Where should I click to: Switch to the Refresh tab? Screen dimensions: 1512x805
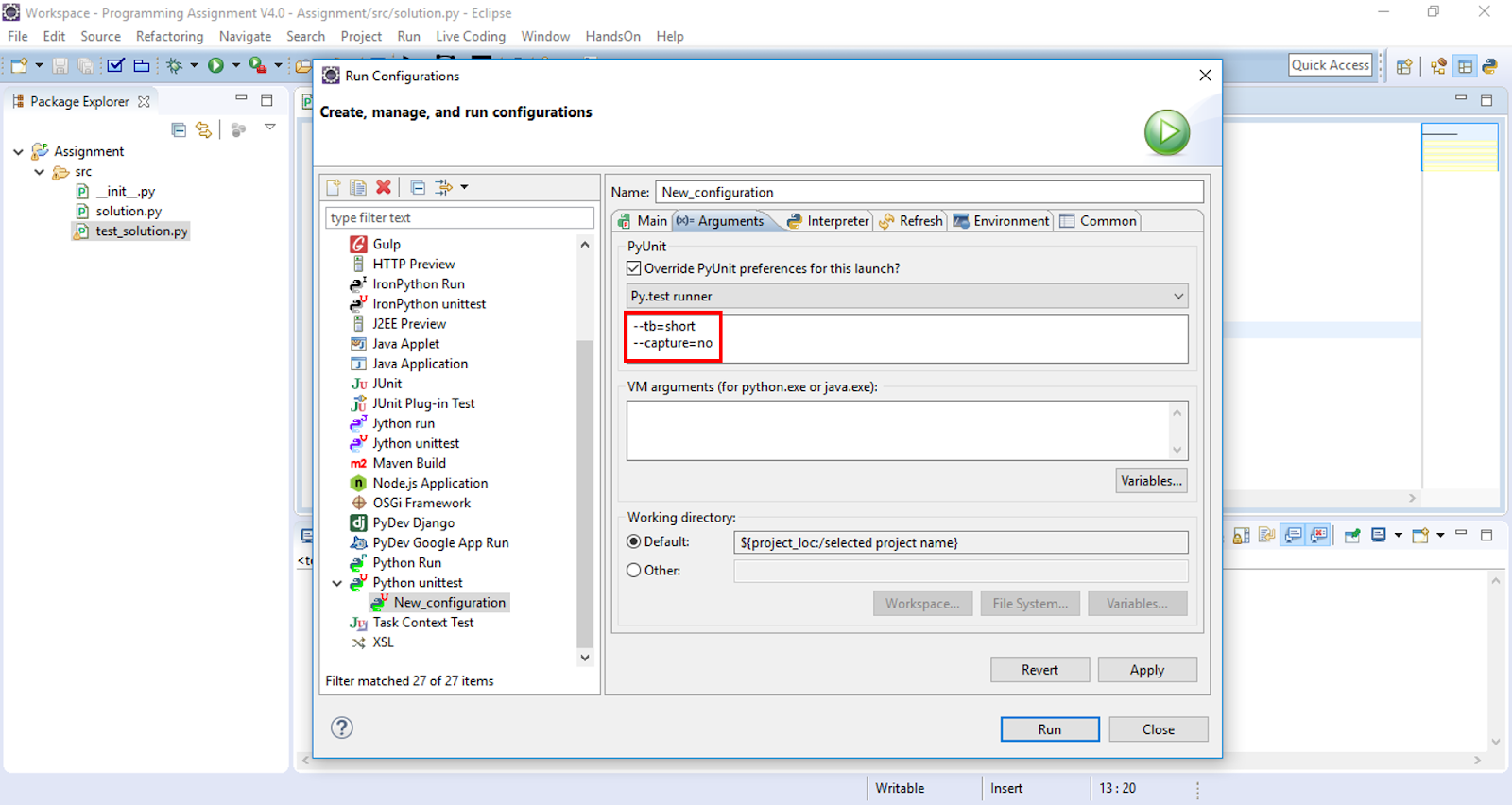[x=911, y=221]
